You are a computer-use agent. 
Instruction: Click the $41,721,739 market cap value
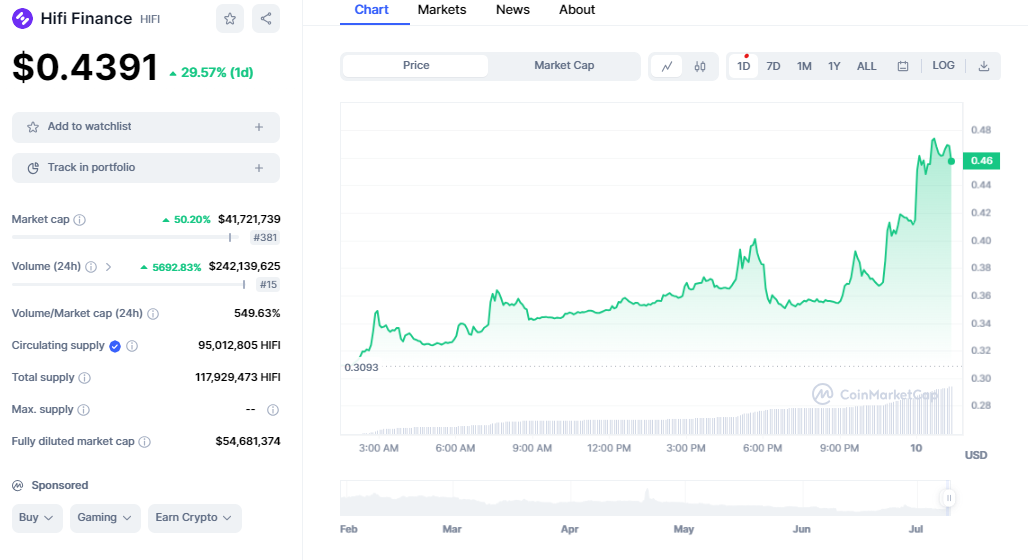[x=249, y=220]
